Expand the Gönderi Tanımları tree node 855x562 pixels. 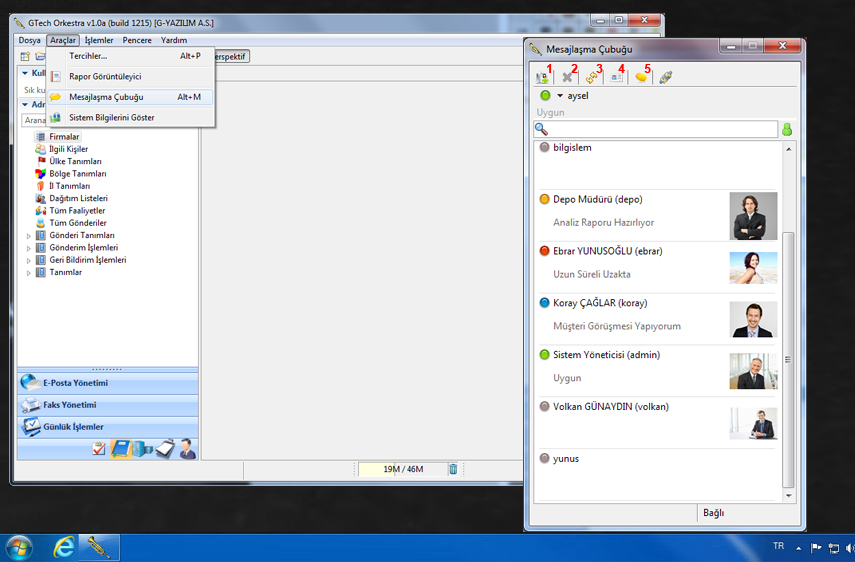tap(29, 235)
